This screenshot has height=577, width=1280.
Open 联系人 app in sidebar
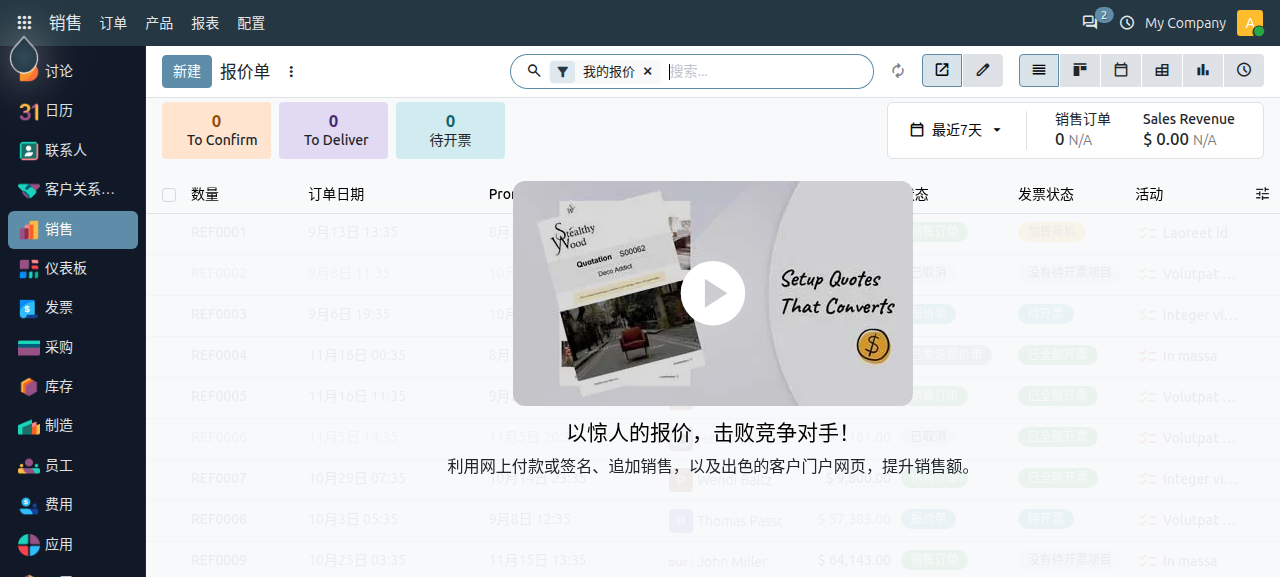(x=73, y=150)
